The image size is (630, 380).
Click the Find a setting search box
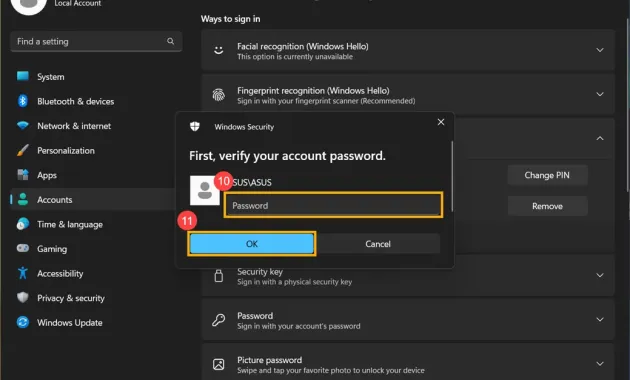click(x=96, y=41)
